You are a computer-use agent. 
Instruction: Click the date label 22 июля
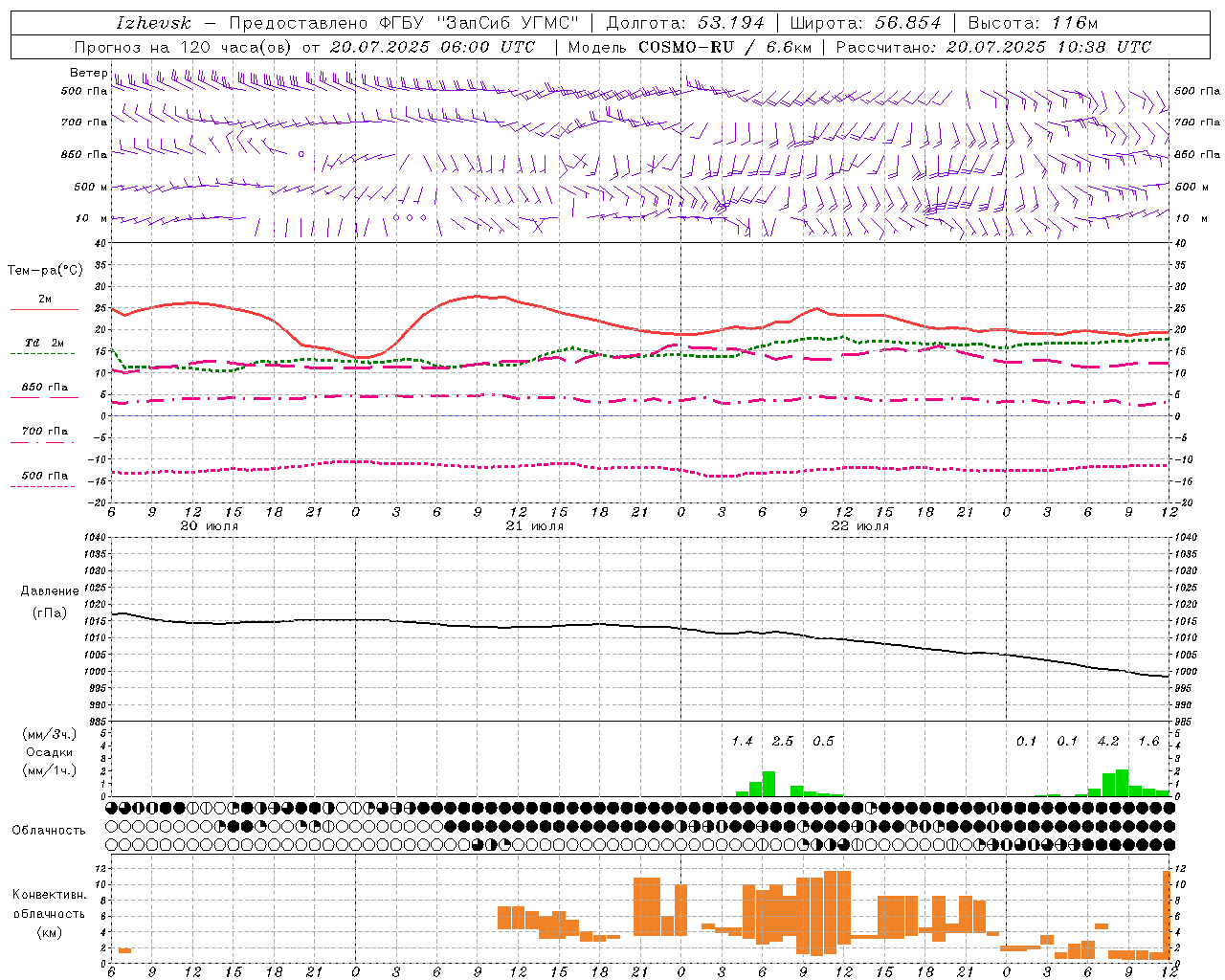click(x=860, y=526)
